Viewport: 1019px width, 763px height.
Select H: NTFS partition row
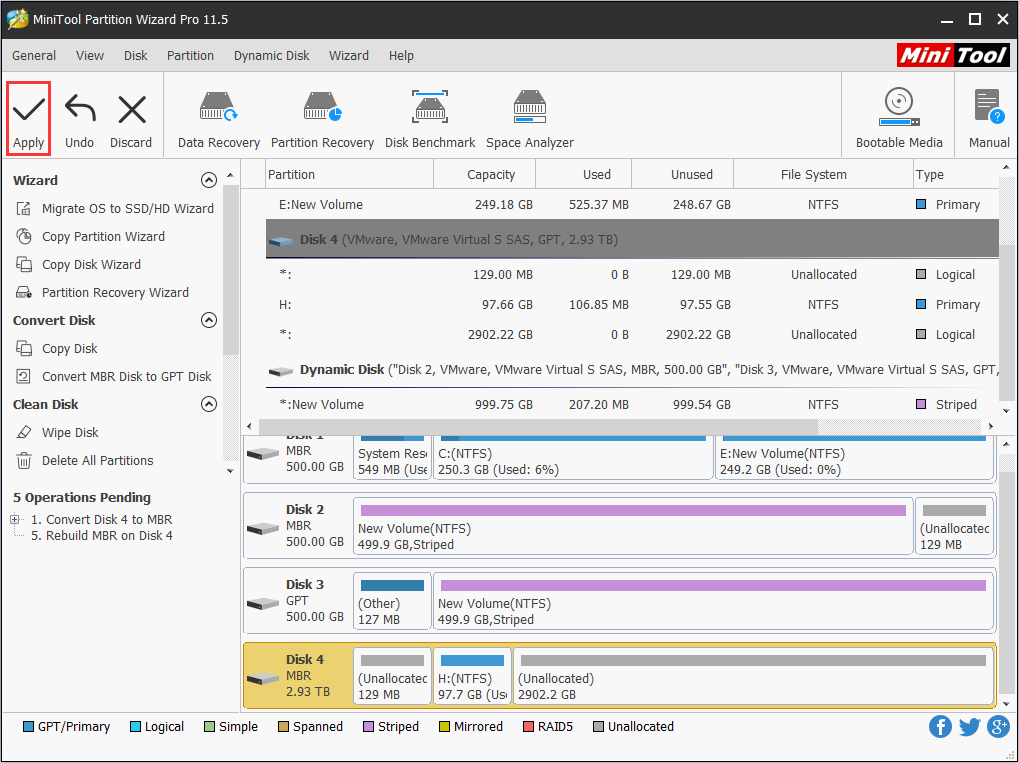632,304
